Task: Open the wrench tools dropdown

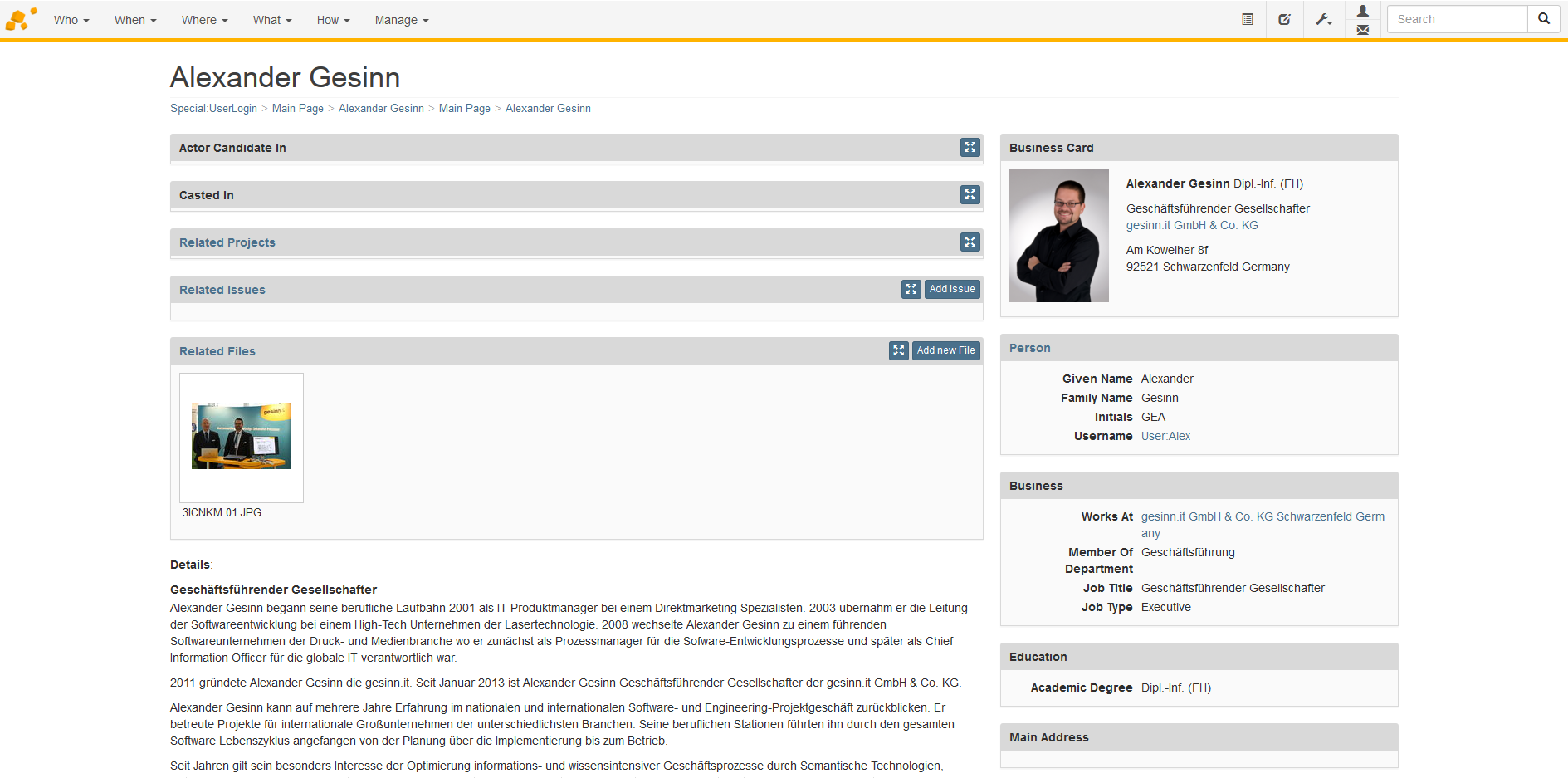Action: point(1324,19)
